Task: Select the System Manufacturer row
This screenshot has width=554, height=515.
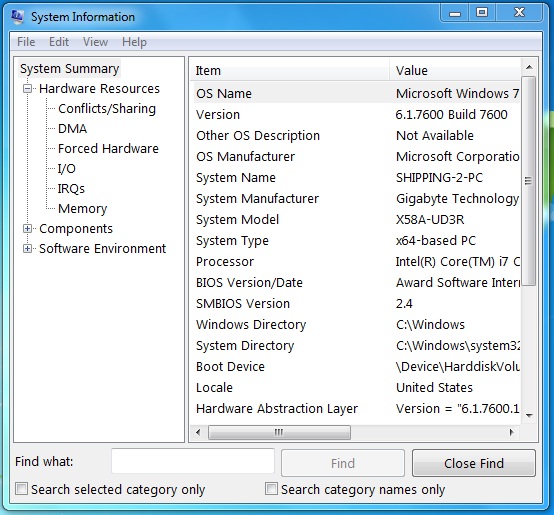Action: [357, 199]
